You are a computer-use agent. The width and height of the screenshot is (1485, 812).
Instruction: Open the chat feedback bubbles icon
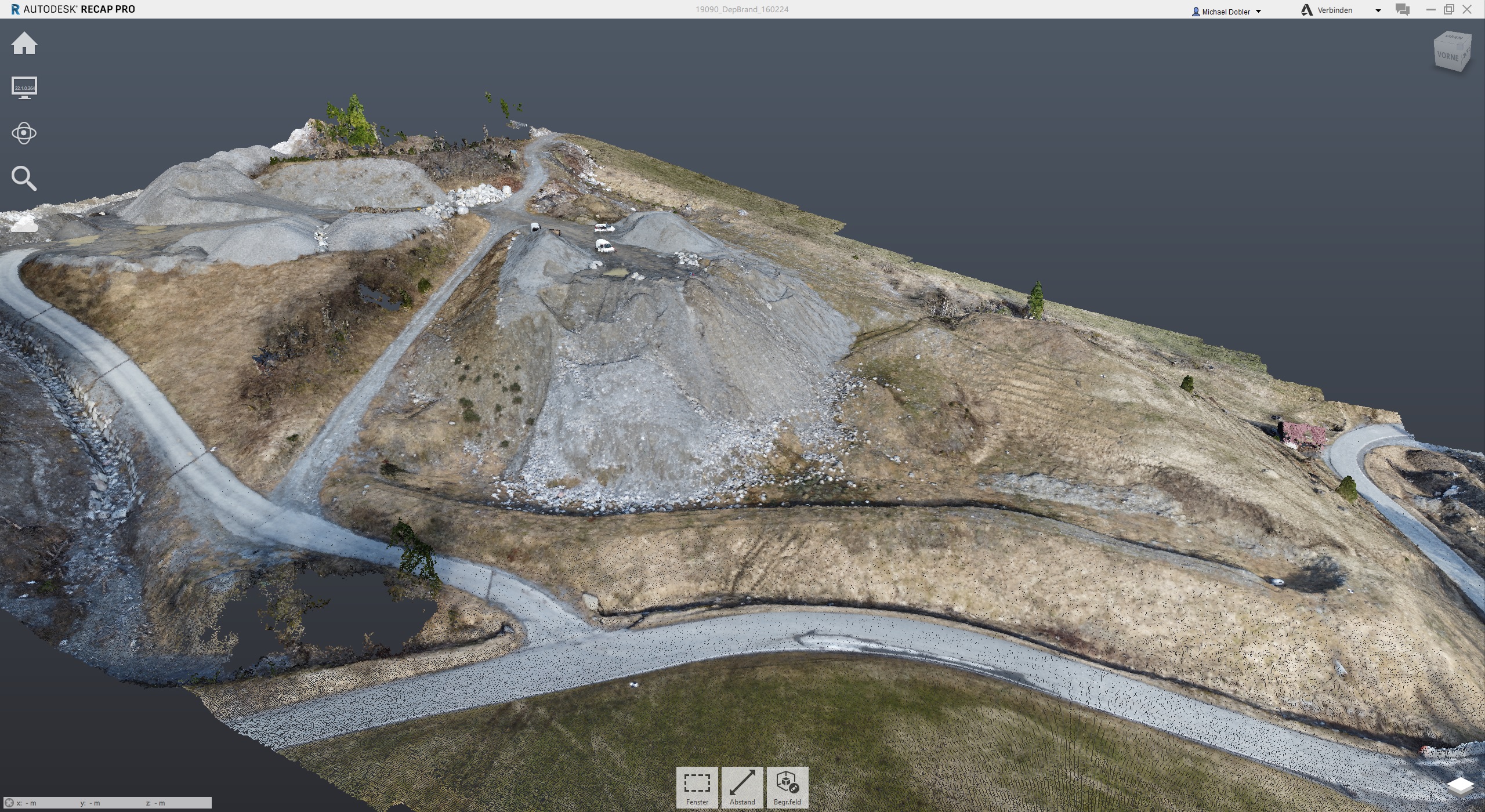coord(1403,10)
